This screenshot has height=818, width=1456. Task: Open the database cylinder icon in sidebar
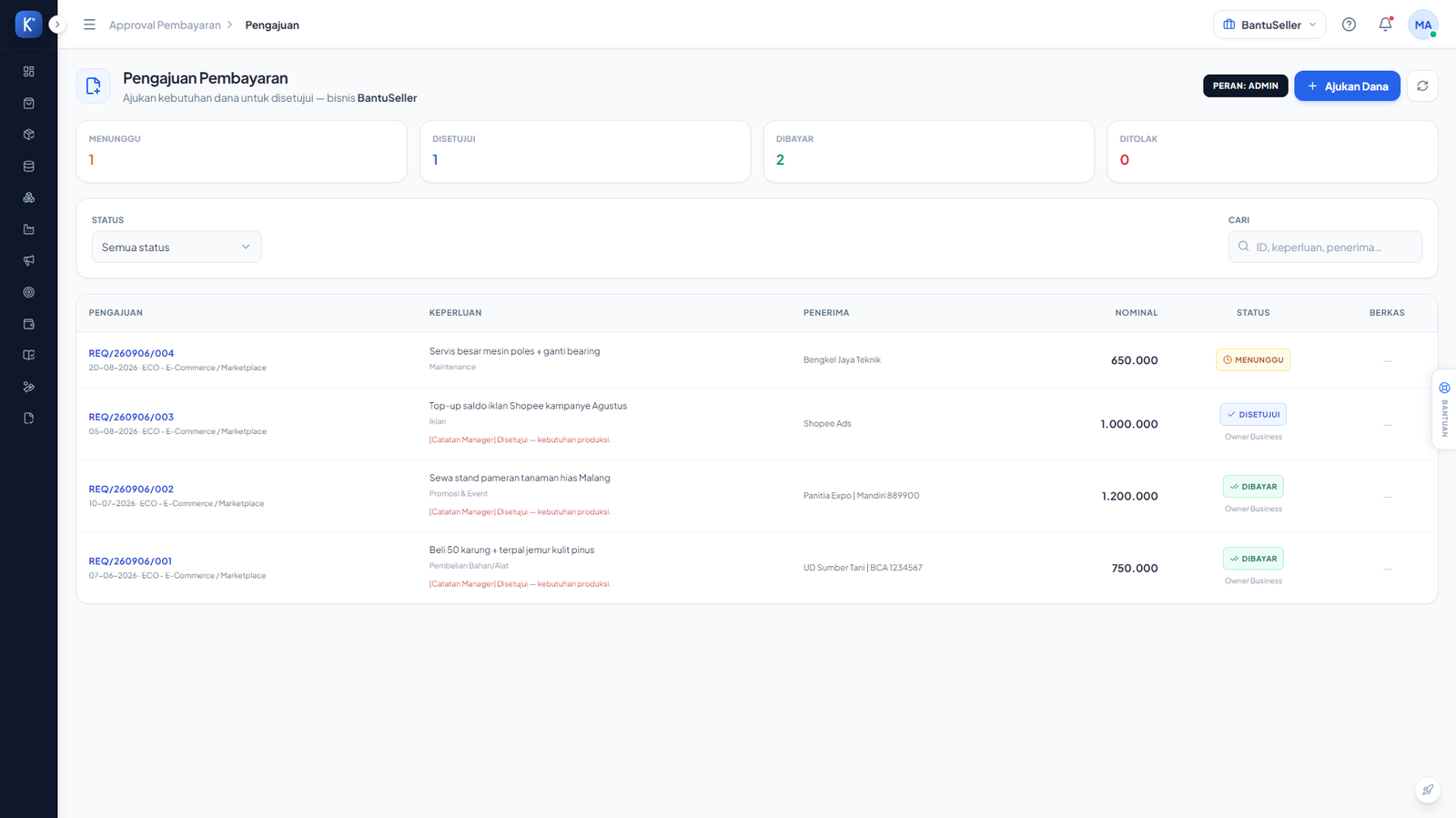tap(29, 167)
